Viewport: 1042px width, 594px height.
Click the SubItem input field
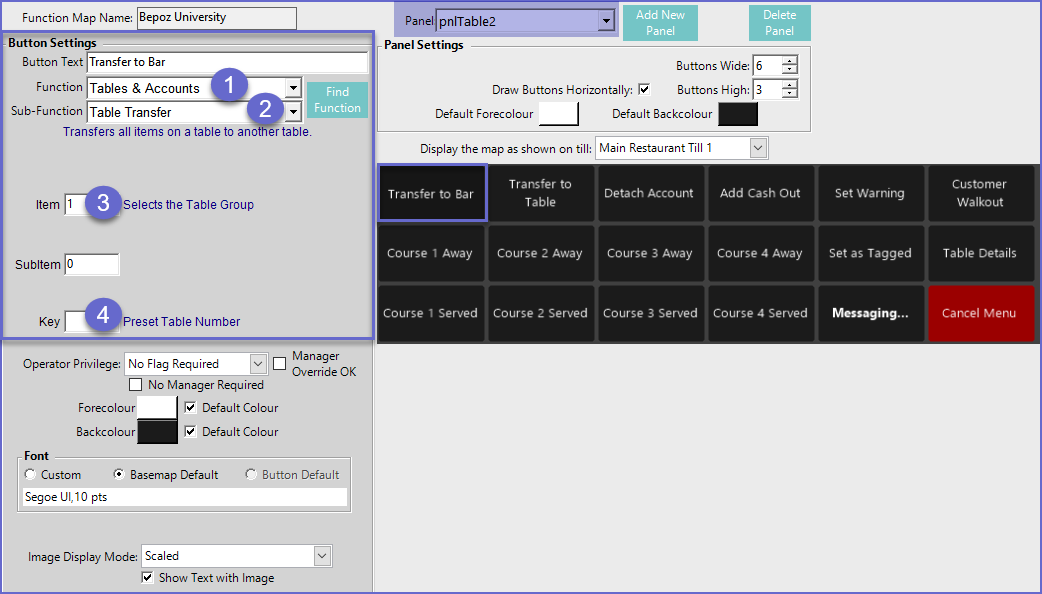point(92,264)
